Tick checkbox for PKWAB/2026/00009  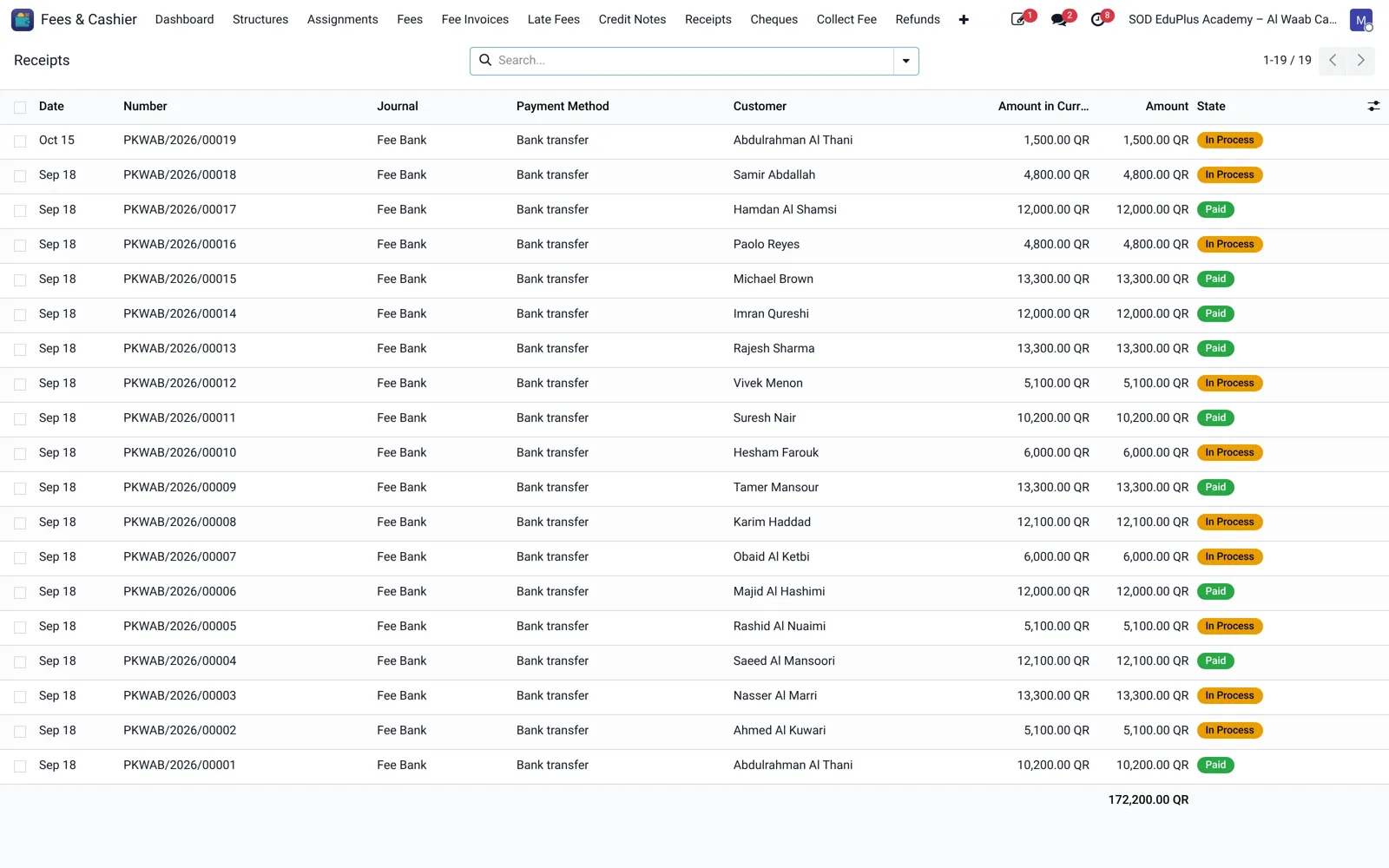(20, 488)
